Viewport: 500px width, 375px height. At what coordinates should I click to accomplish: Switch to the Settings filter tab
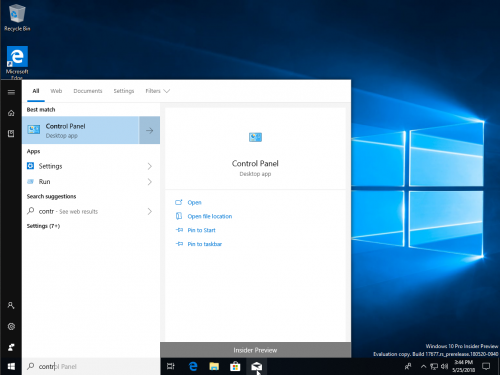click(x=124, y=91)
